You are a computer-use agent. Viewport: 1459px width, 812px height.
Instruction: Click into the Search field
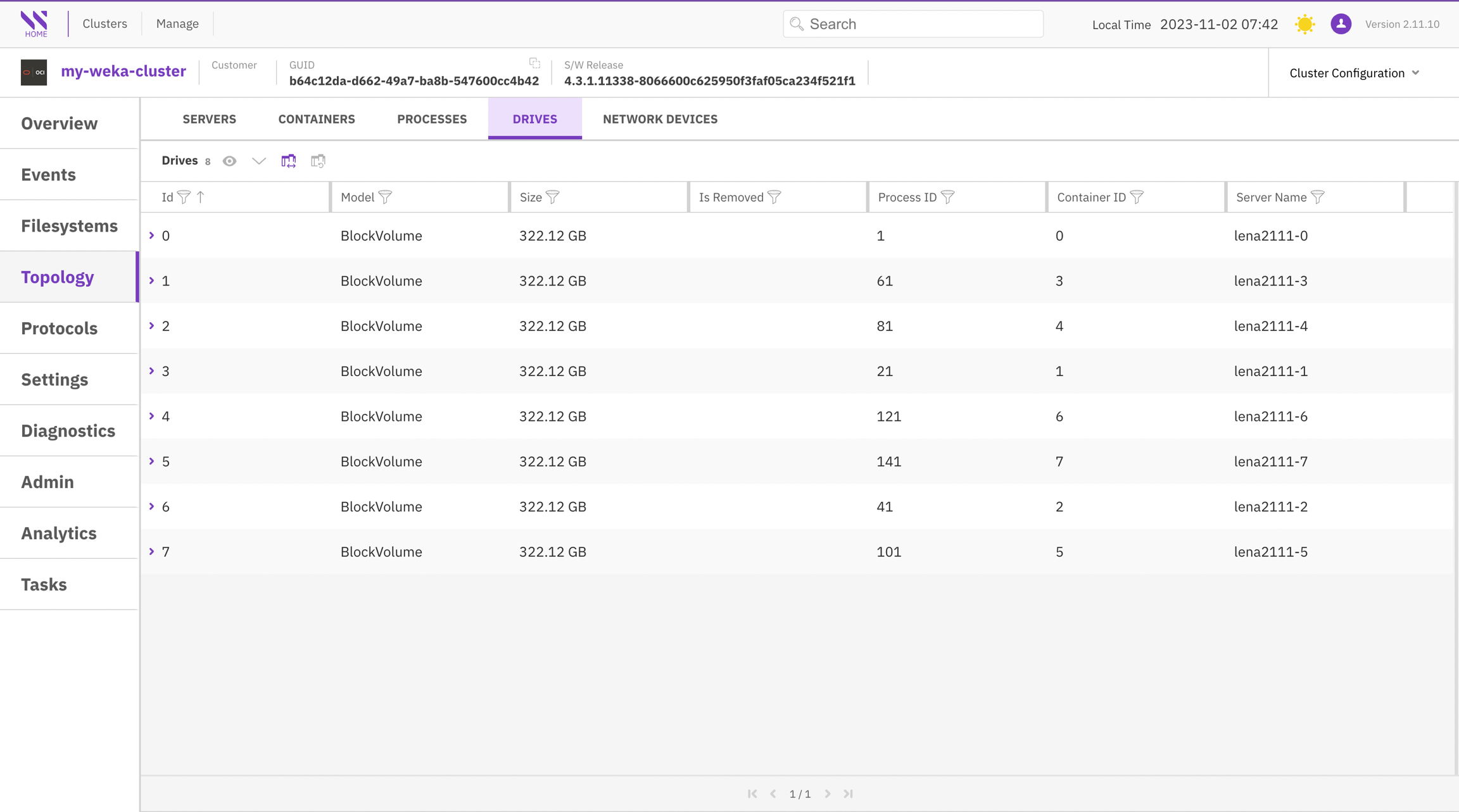tap(918, 24)
